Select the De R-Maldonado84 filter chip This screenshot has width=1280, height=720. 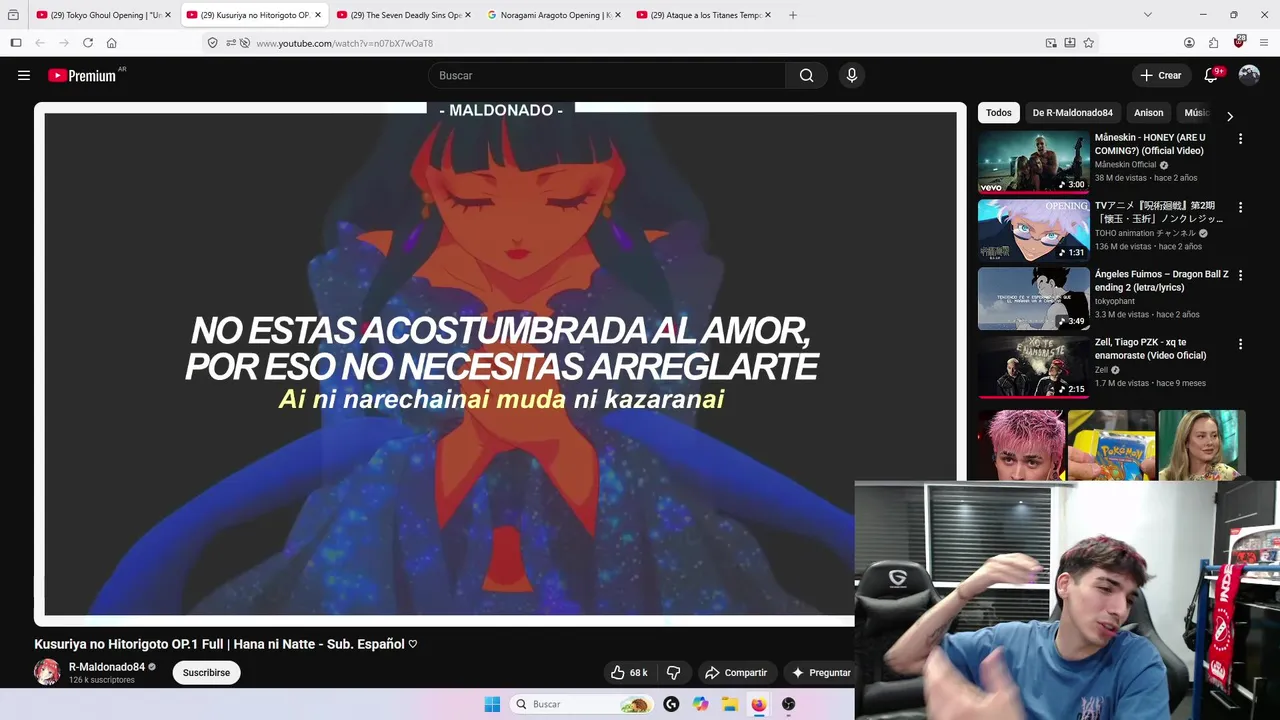click(1073, 113)
